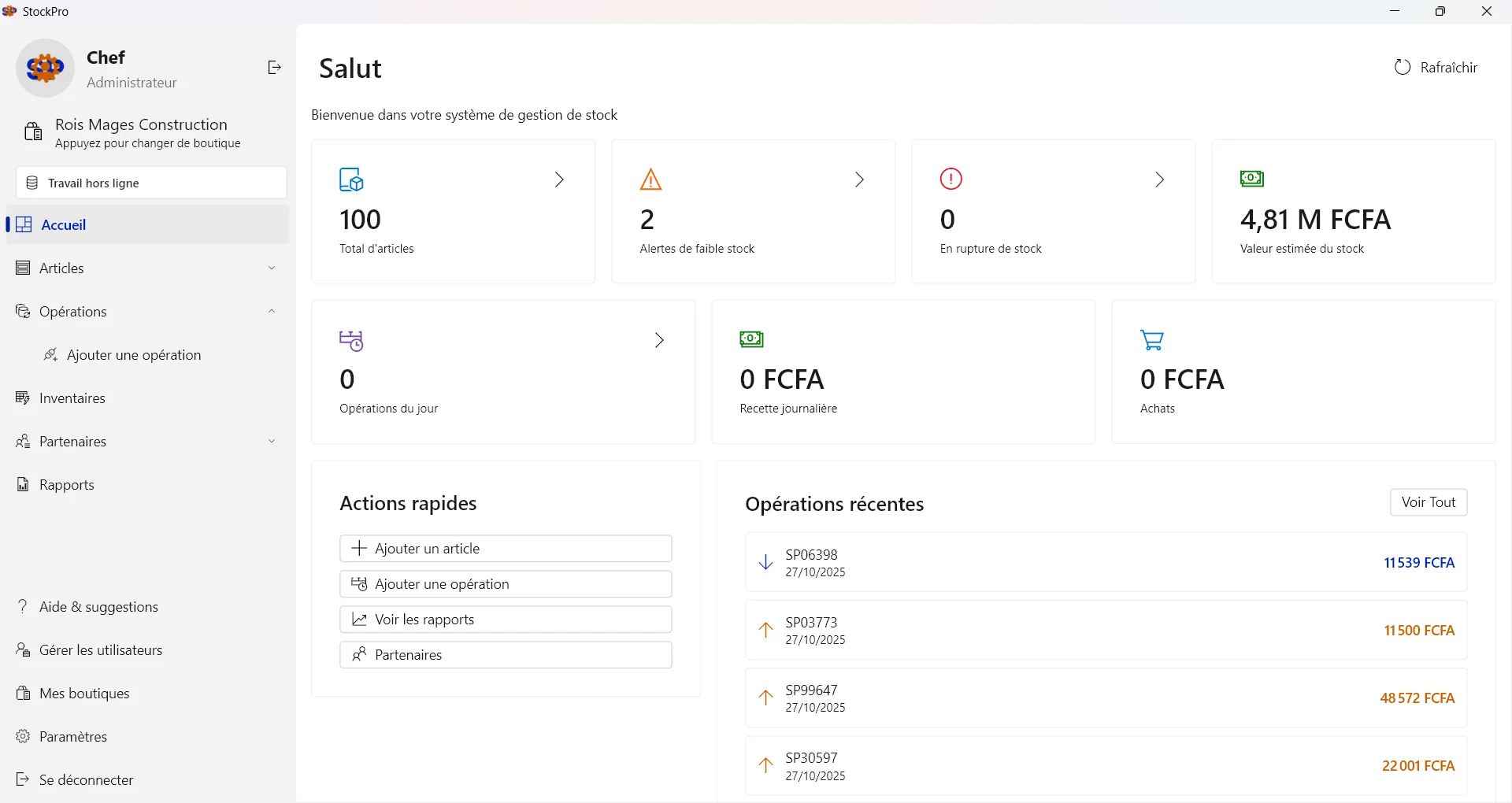Open Rois Mages Construction shop selector icon

(32, 131)
